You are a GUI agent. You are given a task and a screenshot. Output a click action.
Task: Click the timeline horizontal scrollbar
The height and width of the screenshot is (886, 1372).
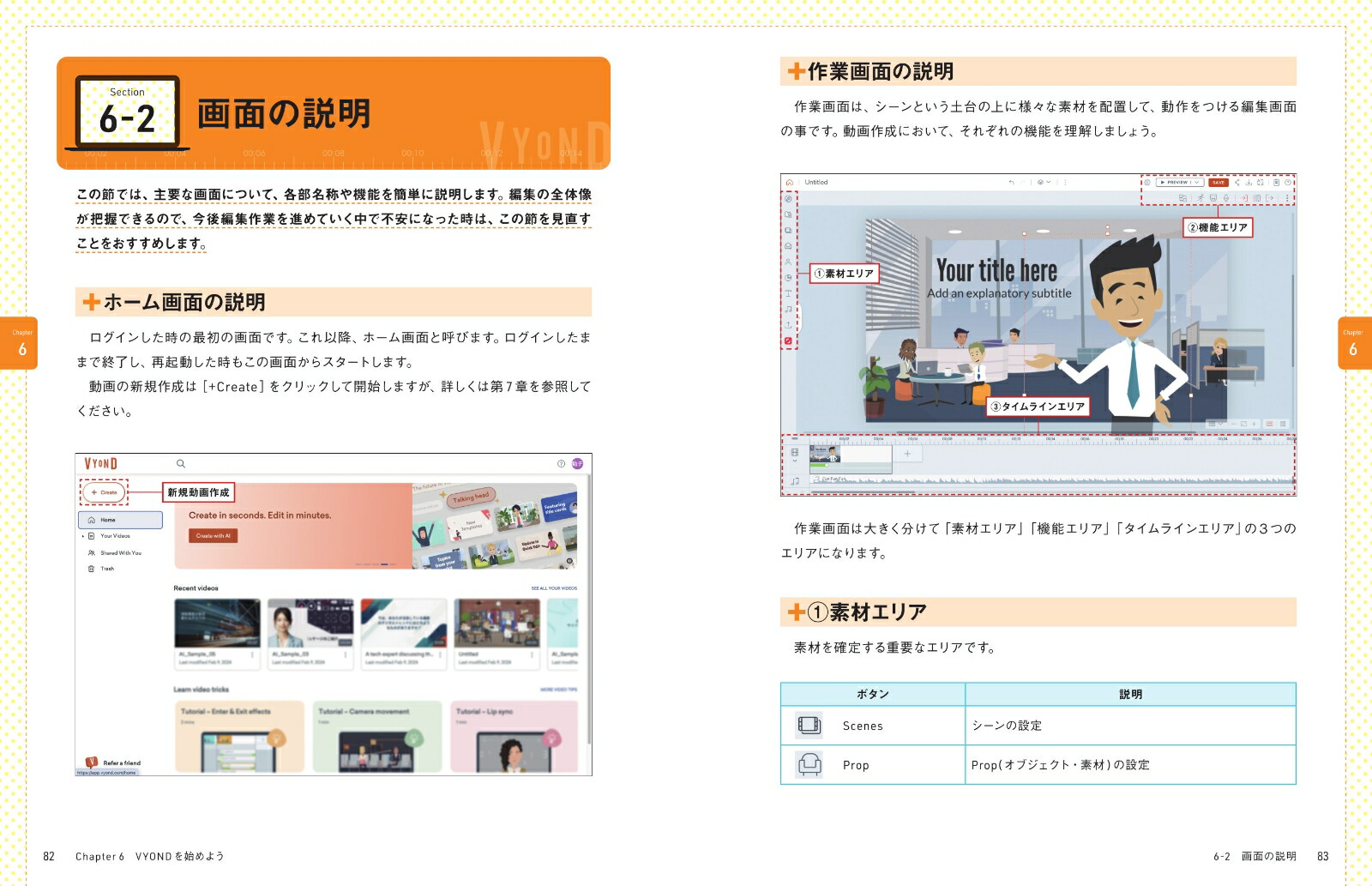coord(862,492)
